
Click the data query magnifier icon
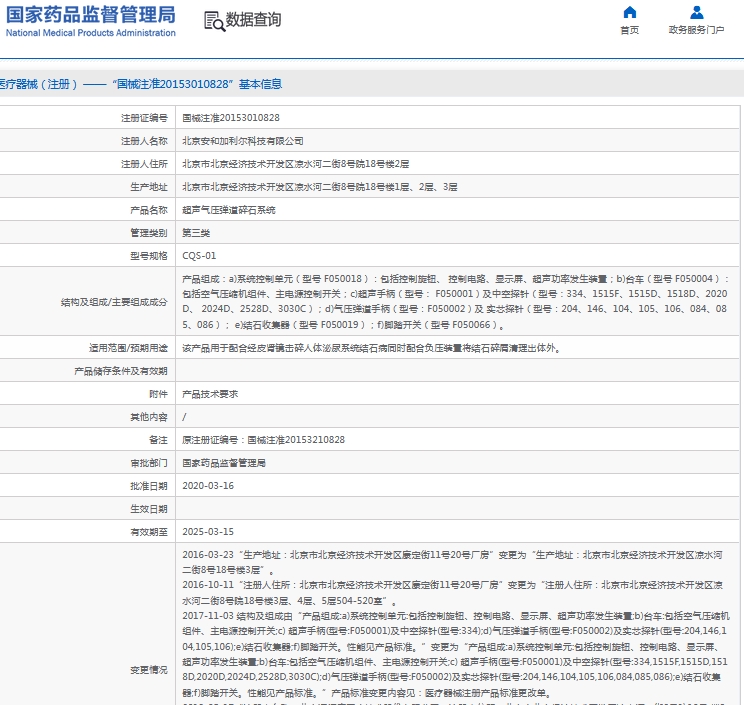click(x=214, y=21)
